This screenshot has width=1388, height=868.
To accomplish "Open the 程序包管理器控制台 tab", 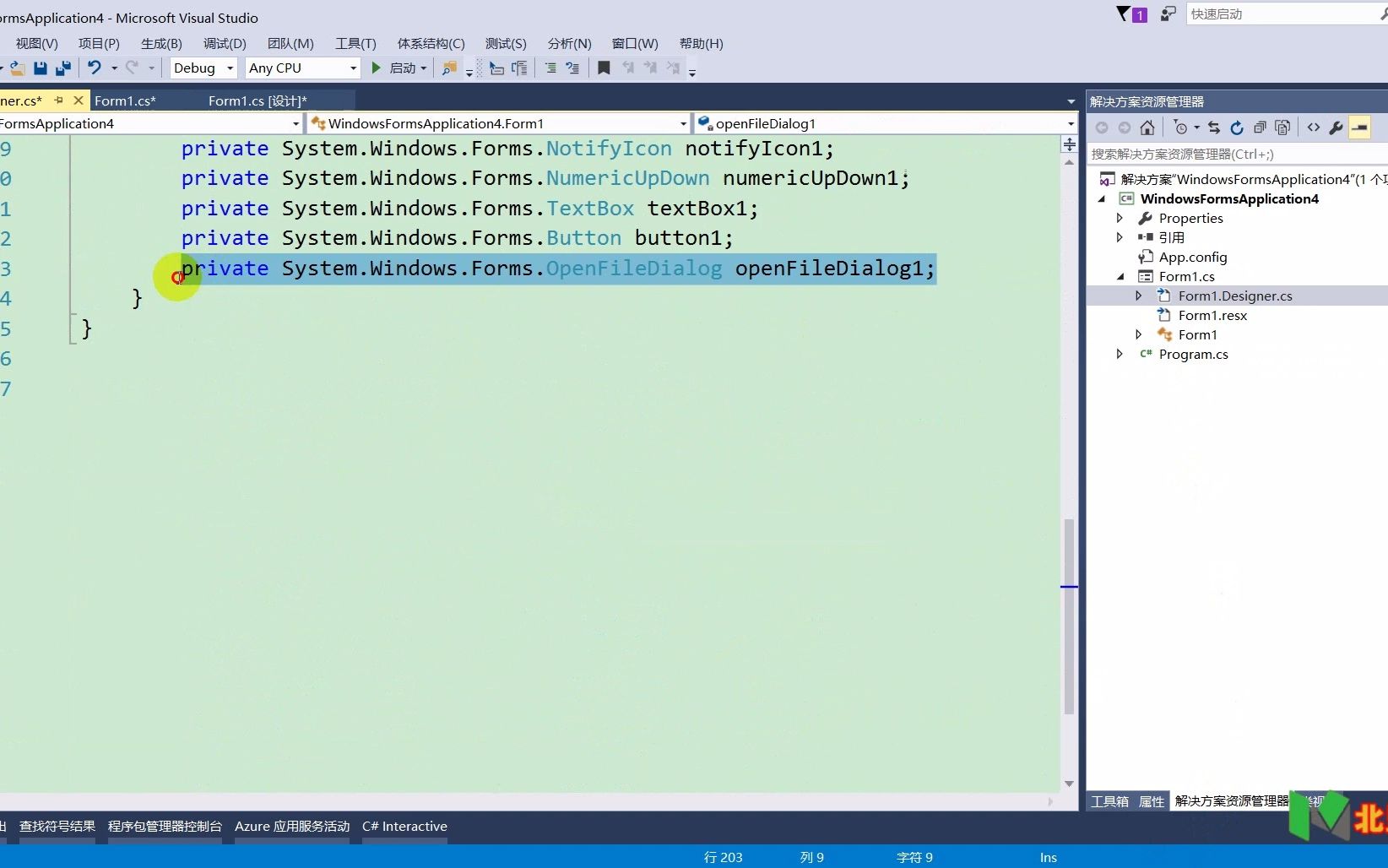I will coord(165,827).
